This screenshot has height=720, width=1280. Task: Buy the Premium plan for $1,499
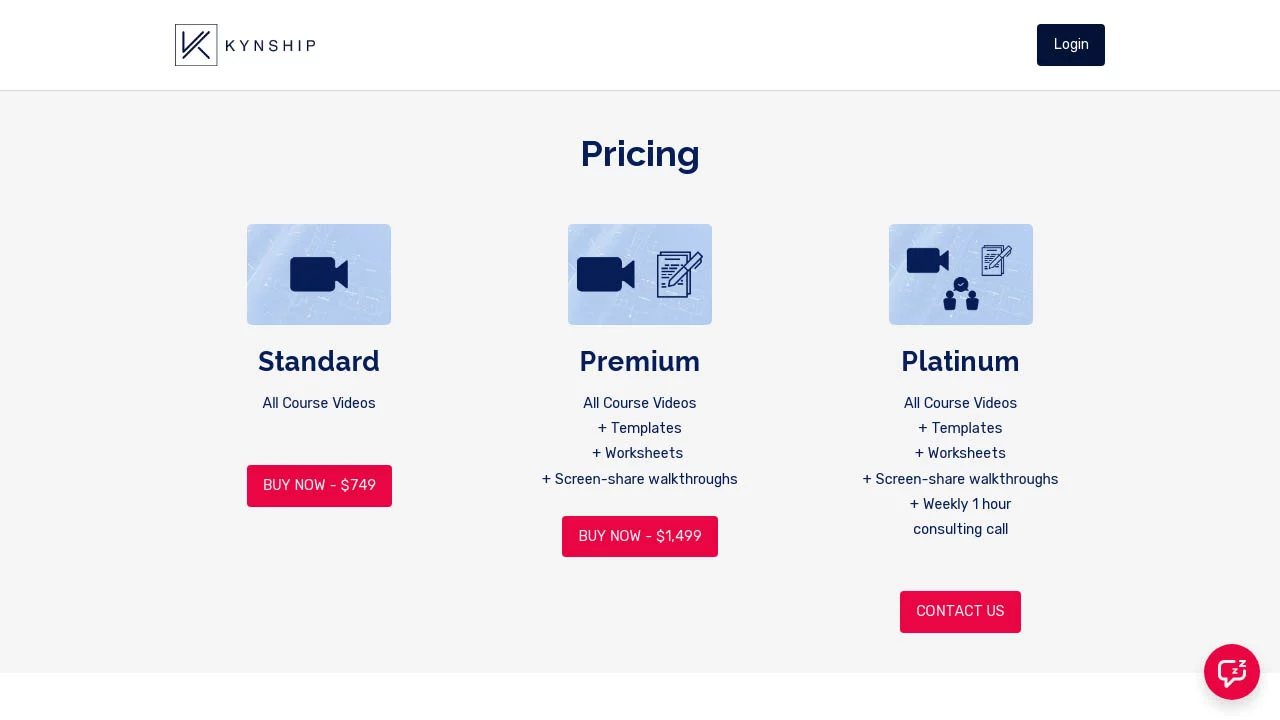640,537
